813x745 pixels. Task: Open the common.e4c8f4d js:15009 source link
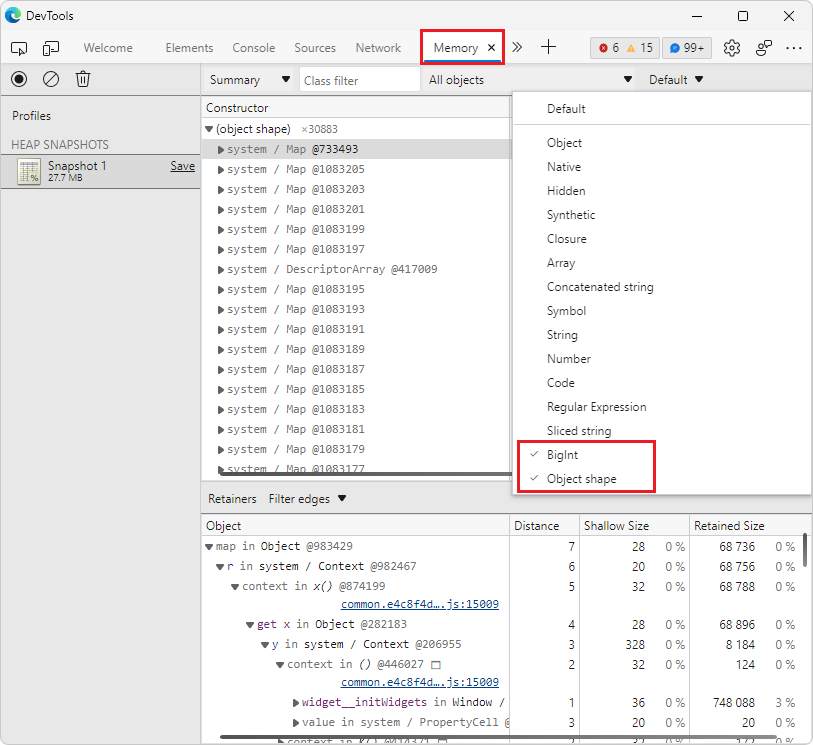(x=421, y=604)
